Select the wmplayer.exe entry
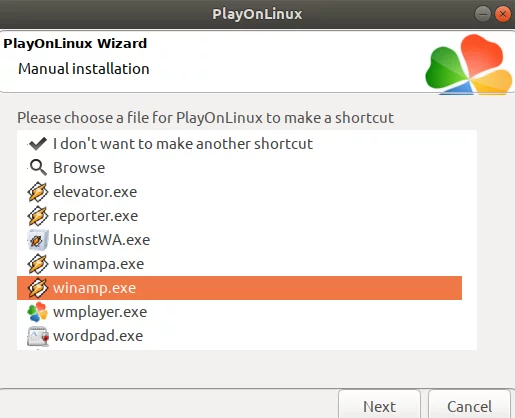The image size is (515, 418). pos(239,312)
